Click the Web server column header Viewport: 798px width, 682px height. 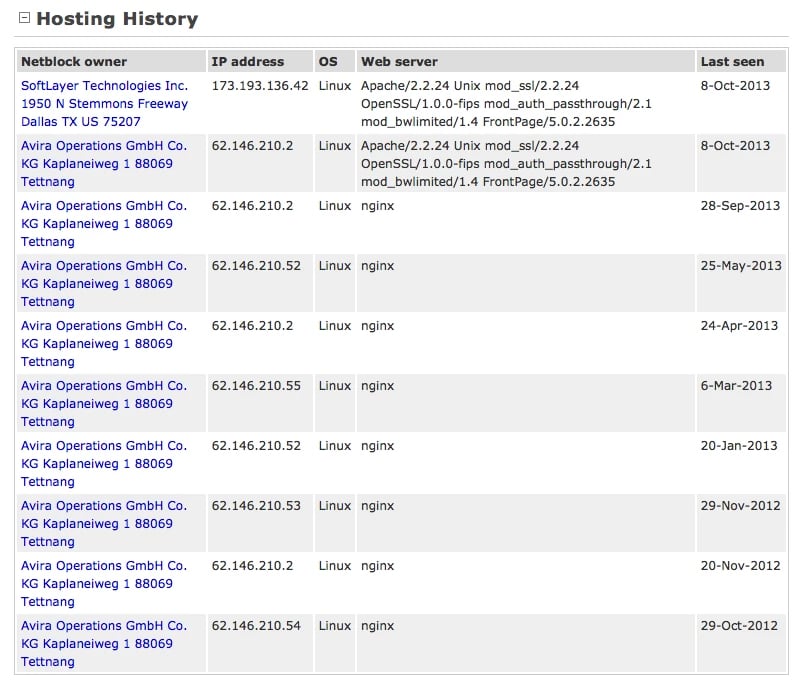point(399,62)
